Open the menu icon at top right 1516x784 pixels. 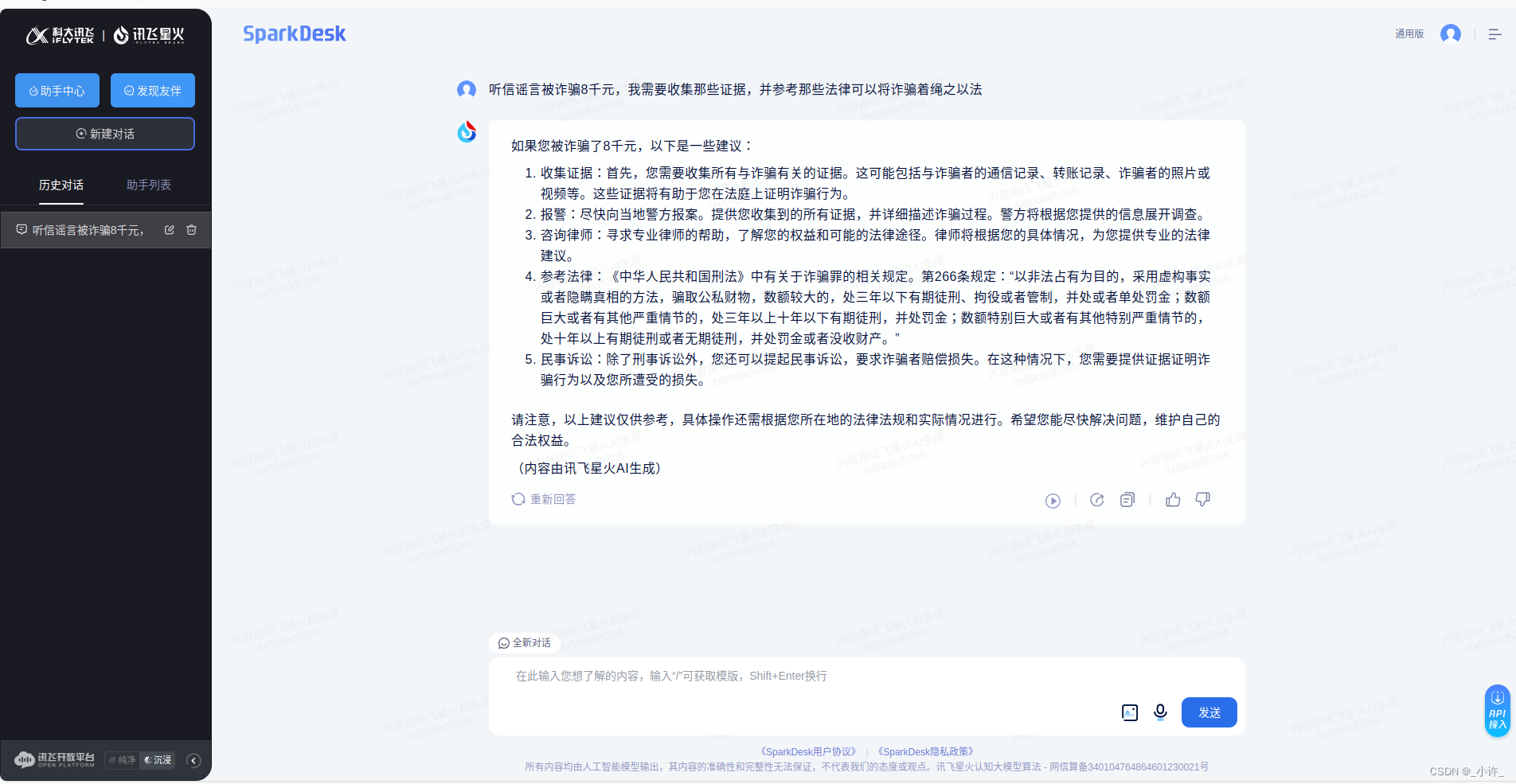coord(1495,34)
